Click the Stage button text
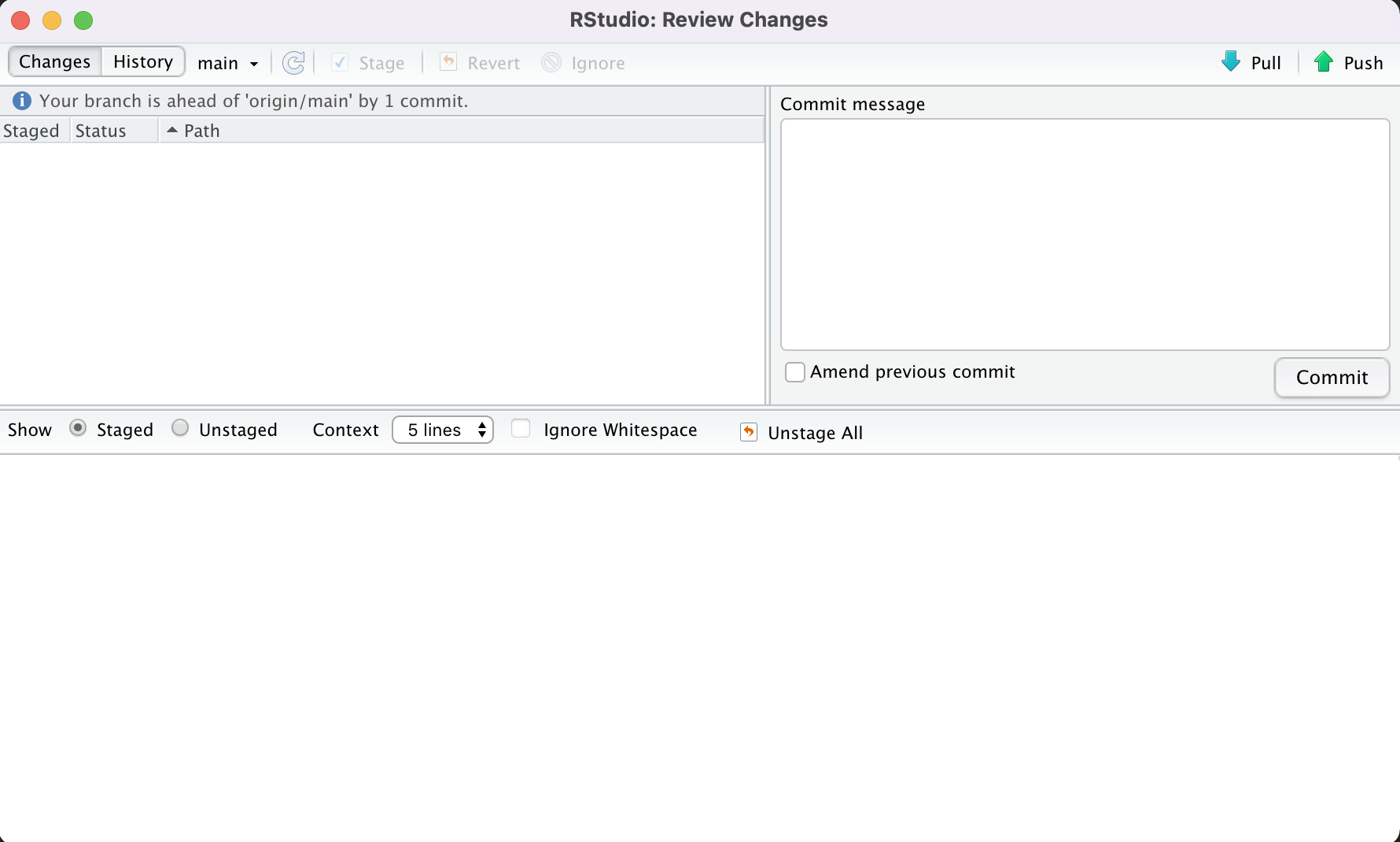Screen dimensions: 1400x842 381,63
